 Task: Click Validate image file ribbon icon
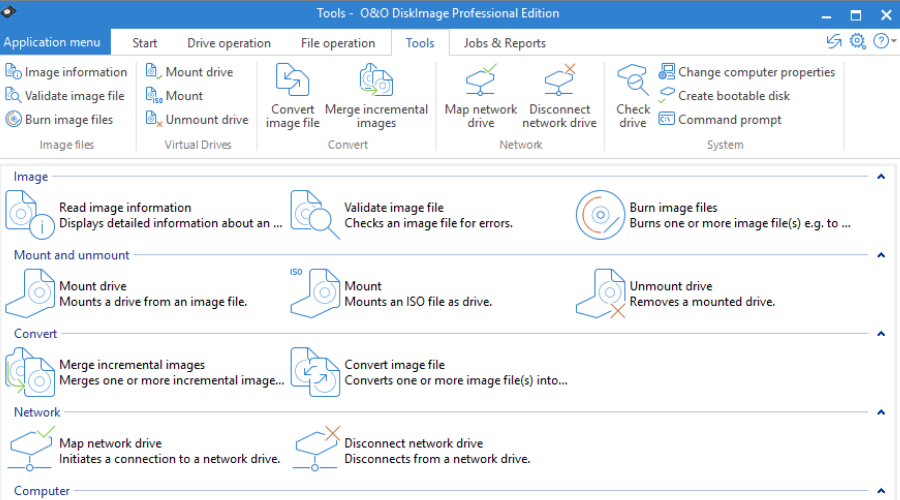coord(13,95)
